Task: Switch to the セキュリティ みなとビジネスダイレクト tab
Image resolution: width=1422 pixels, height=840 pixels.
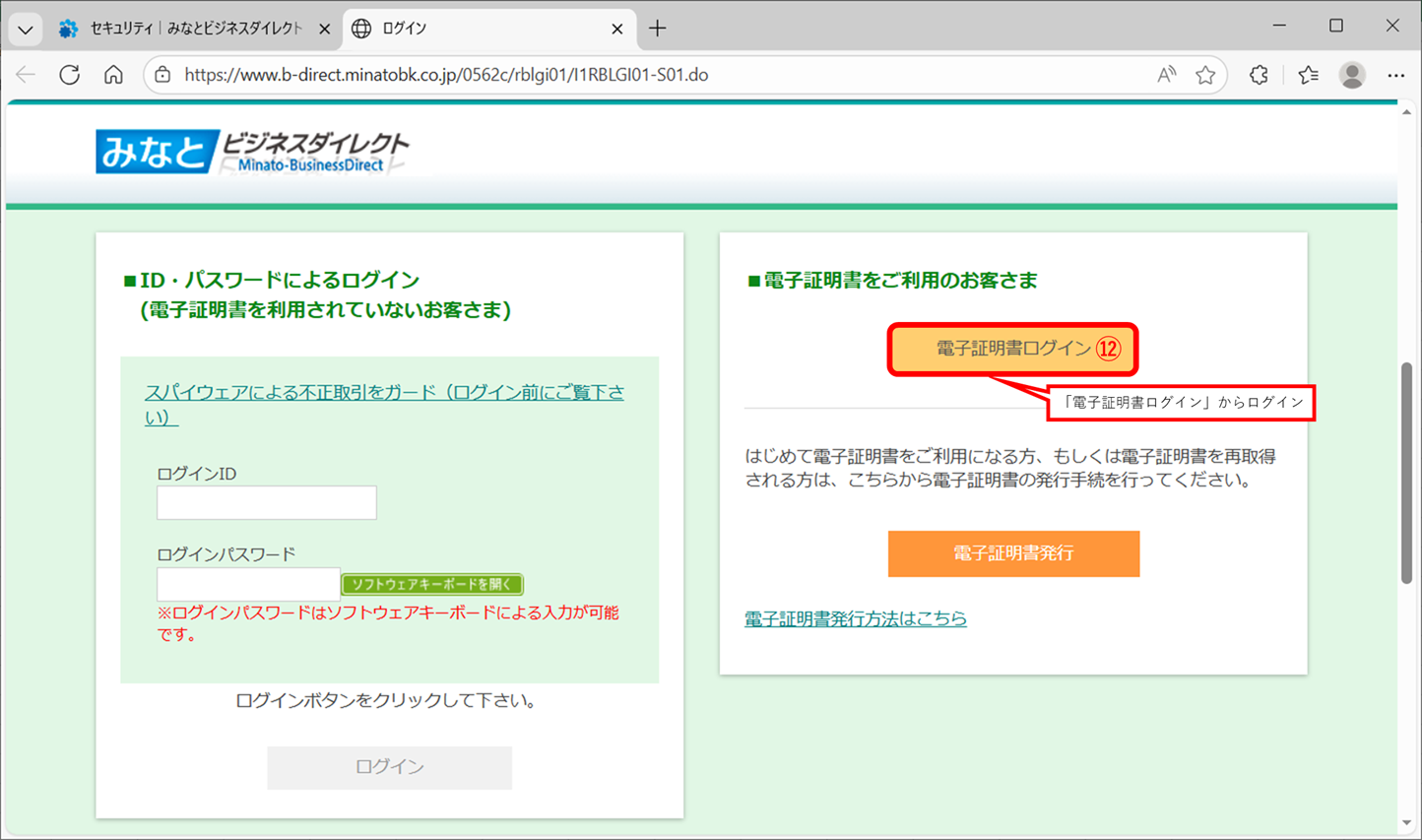Action: 187,29
